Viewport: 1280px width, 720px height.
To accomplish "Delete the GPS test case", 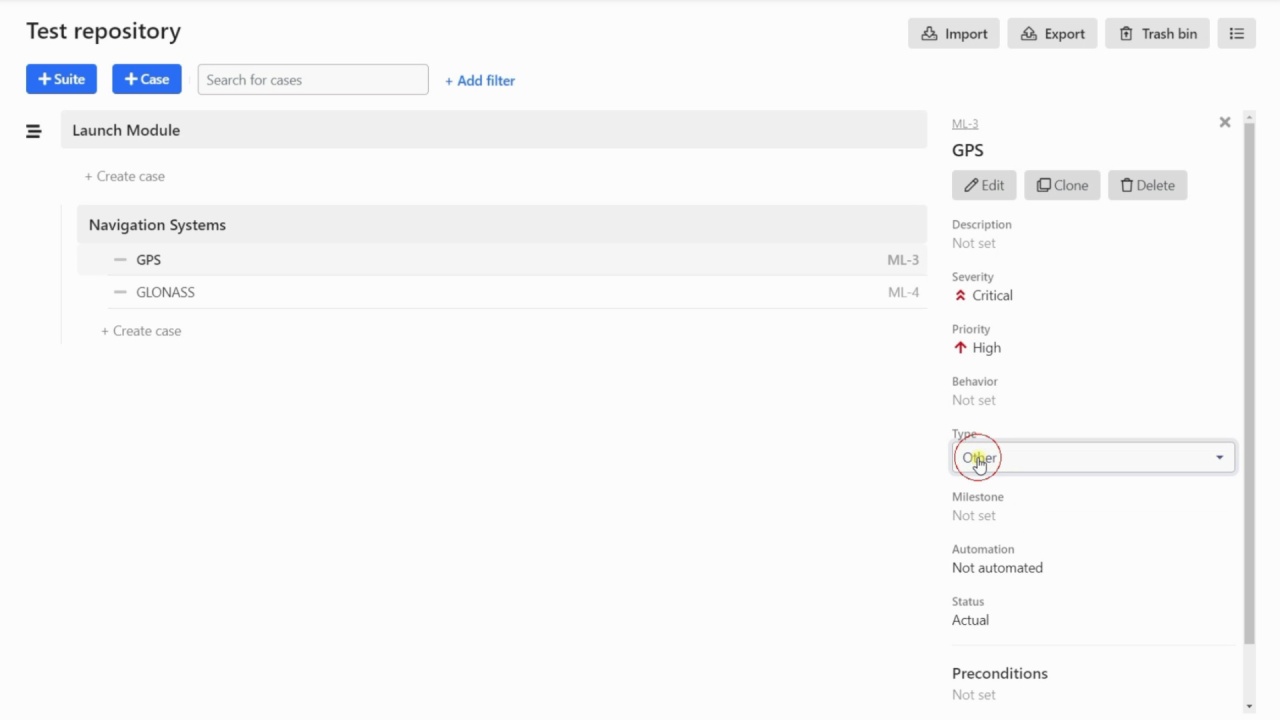I will (1147, 185).
